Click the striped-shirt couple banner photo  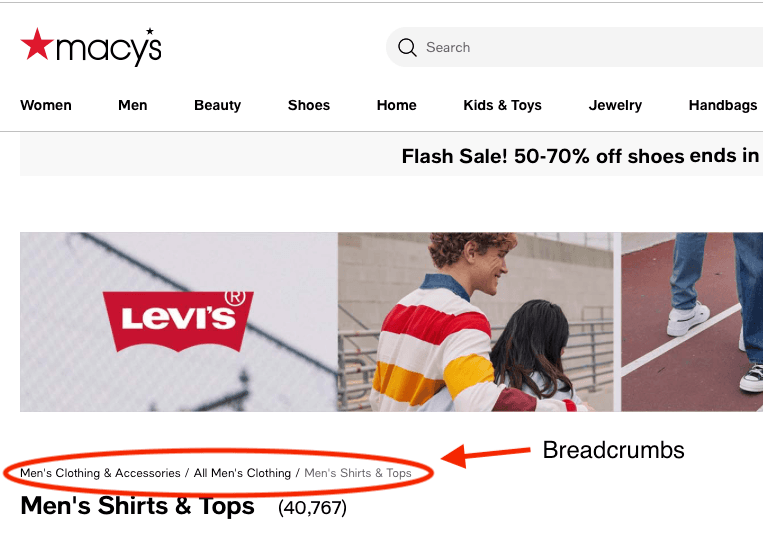(478, 322)
